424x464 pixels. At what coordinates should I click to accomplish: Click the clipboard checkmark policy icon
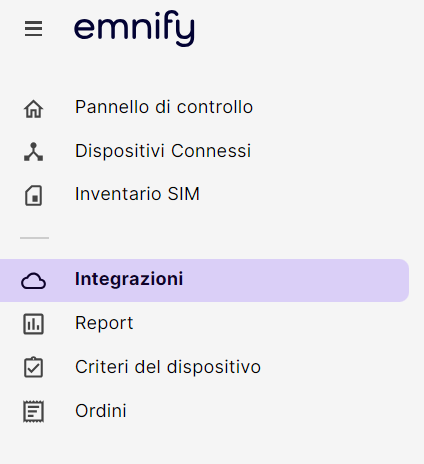pos(33,367)
